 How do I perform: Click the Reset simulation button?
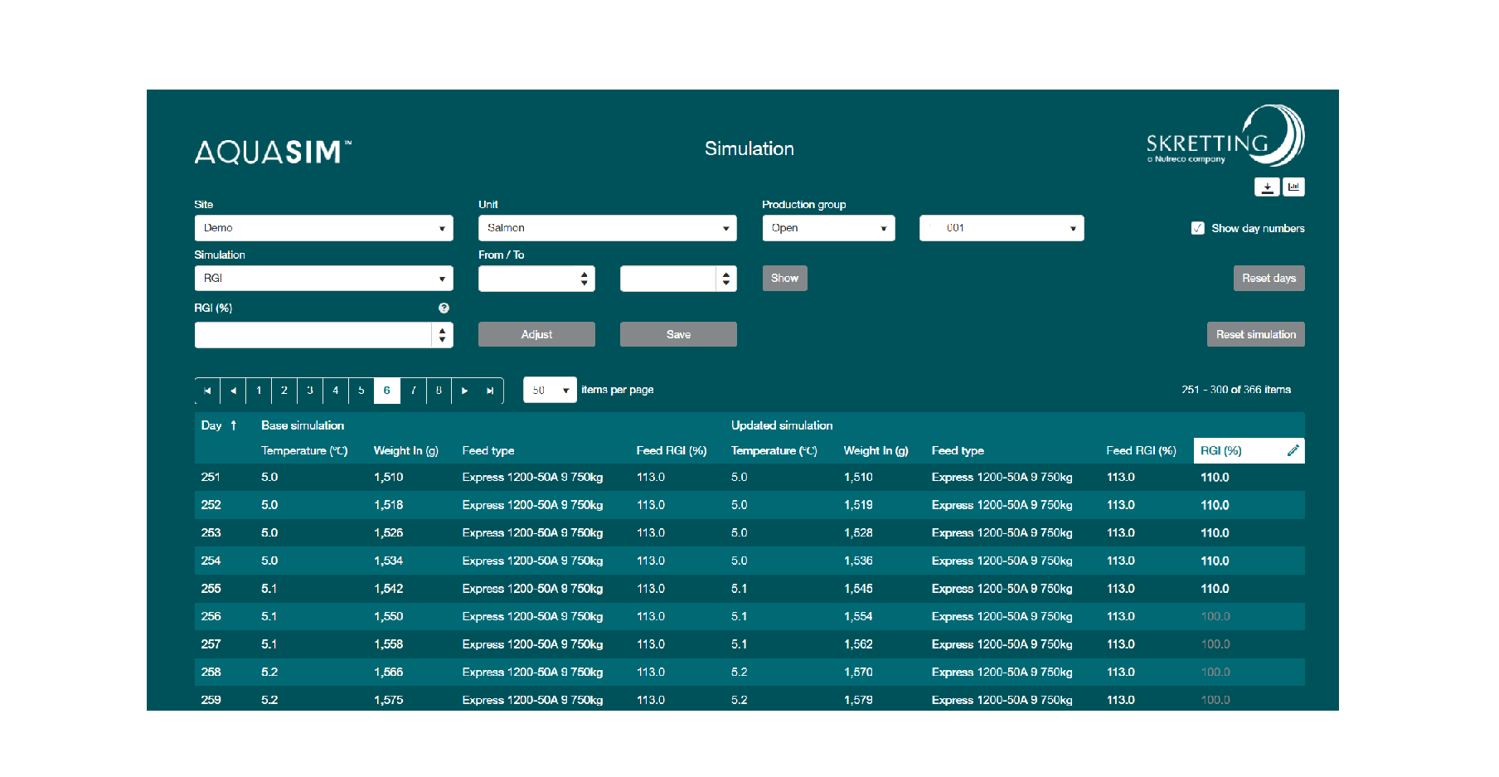pos(1256,335)
